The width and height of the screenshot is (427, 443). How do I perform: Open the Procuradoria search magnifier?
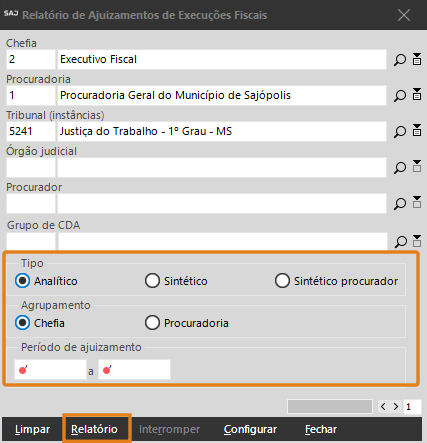point(400,96)
